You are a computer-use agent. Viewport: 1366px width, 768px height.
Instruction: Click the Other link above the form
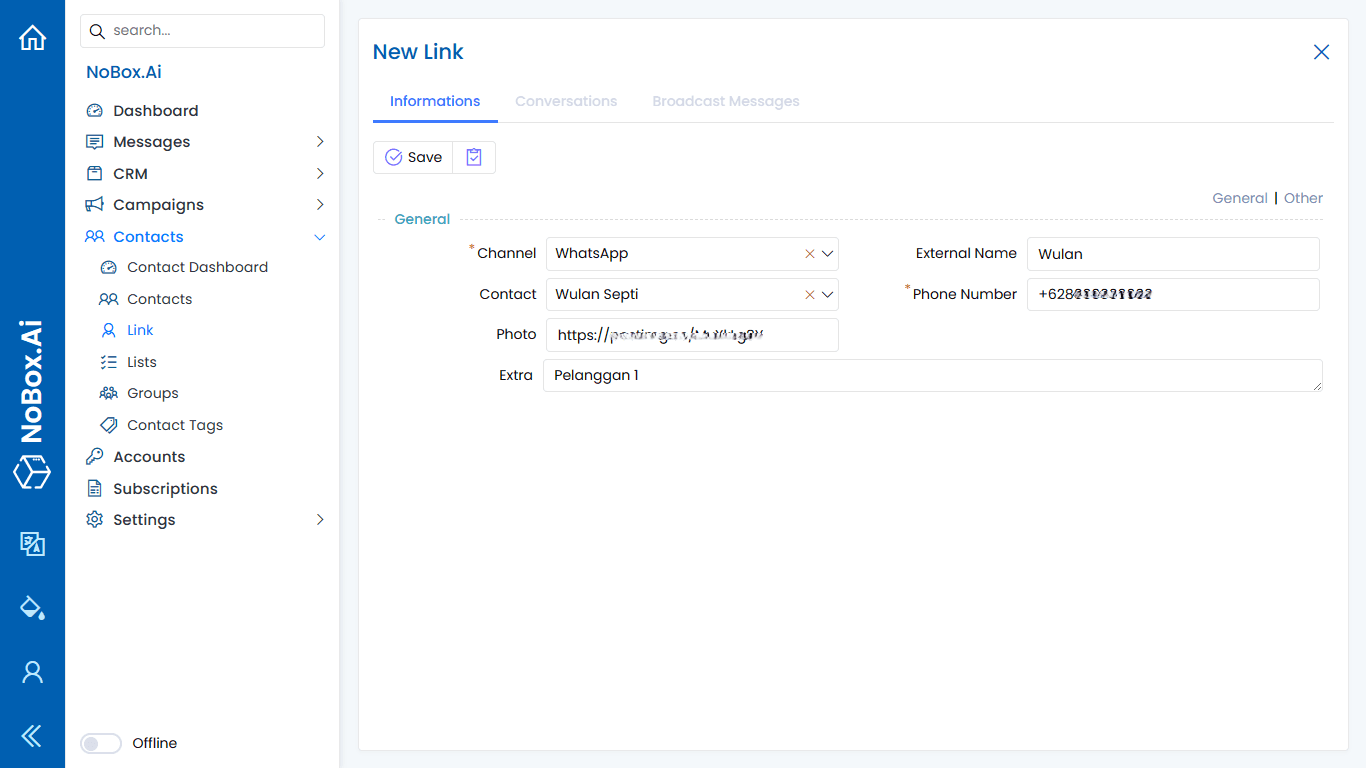[1303, 198]
